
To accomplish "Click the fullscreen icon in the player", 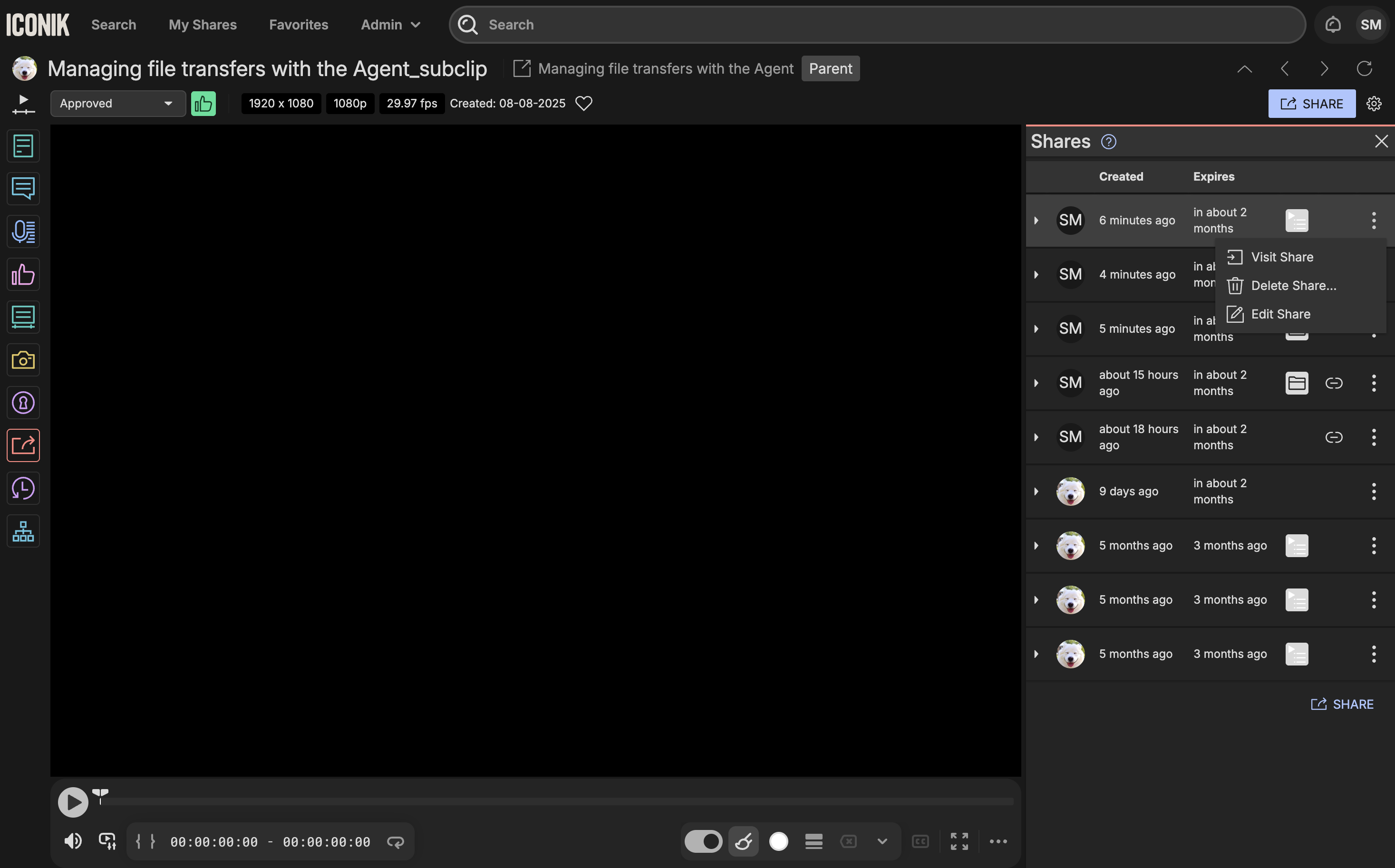I will tap(959, 841).
